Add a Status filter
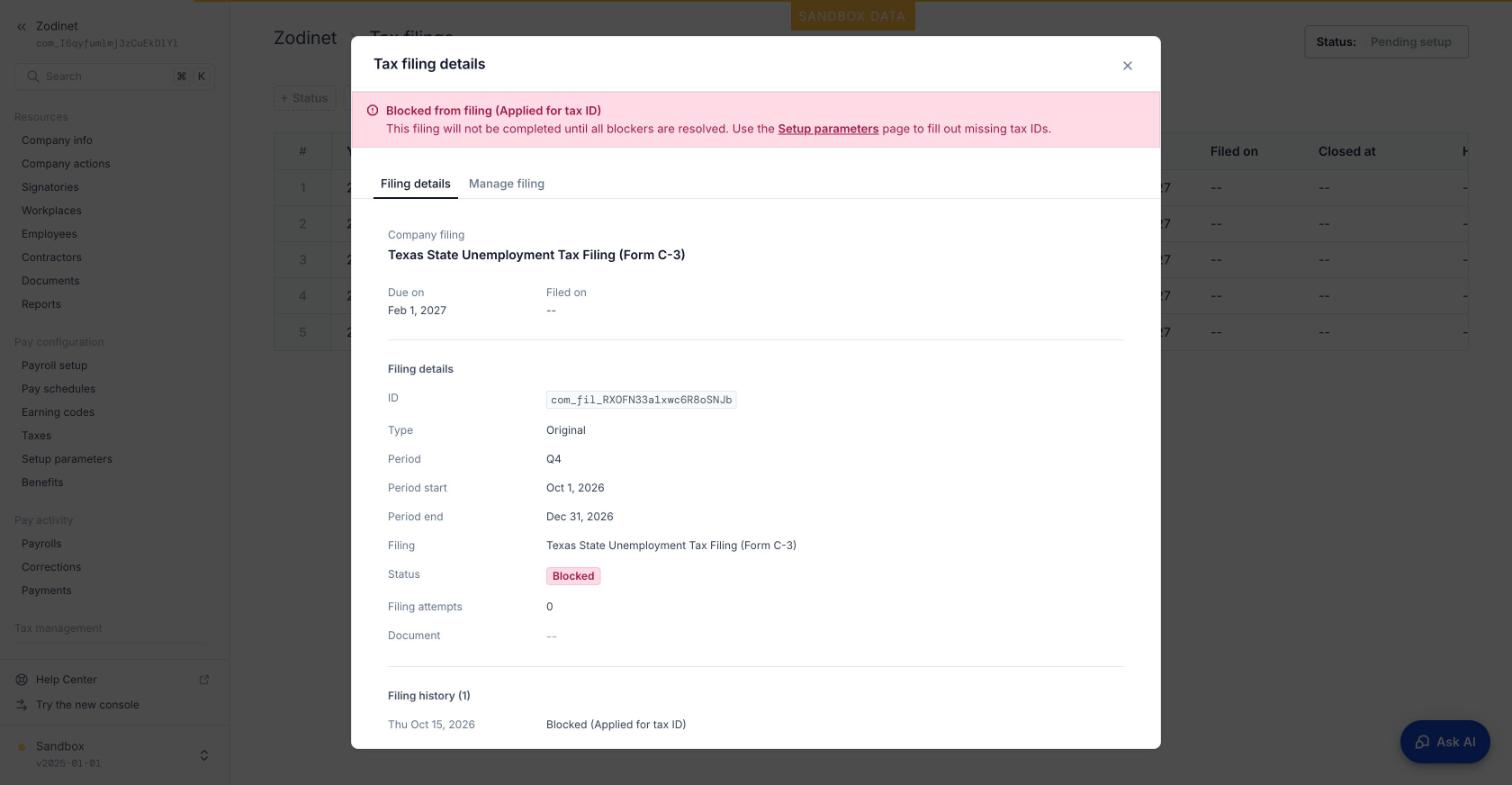 coord(304,98)
